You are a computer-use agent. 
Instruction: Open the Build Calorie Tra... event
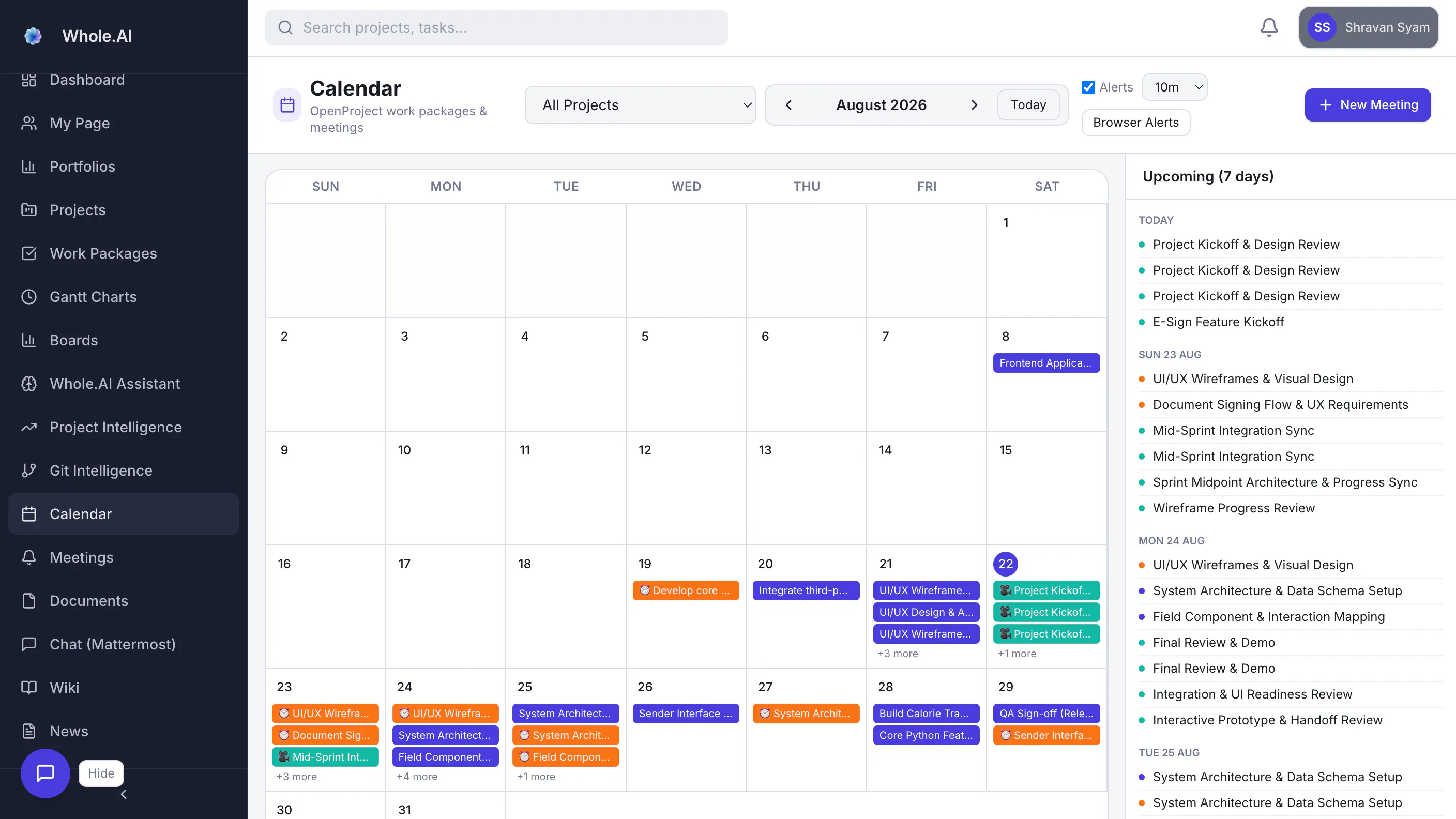927,714
